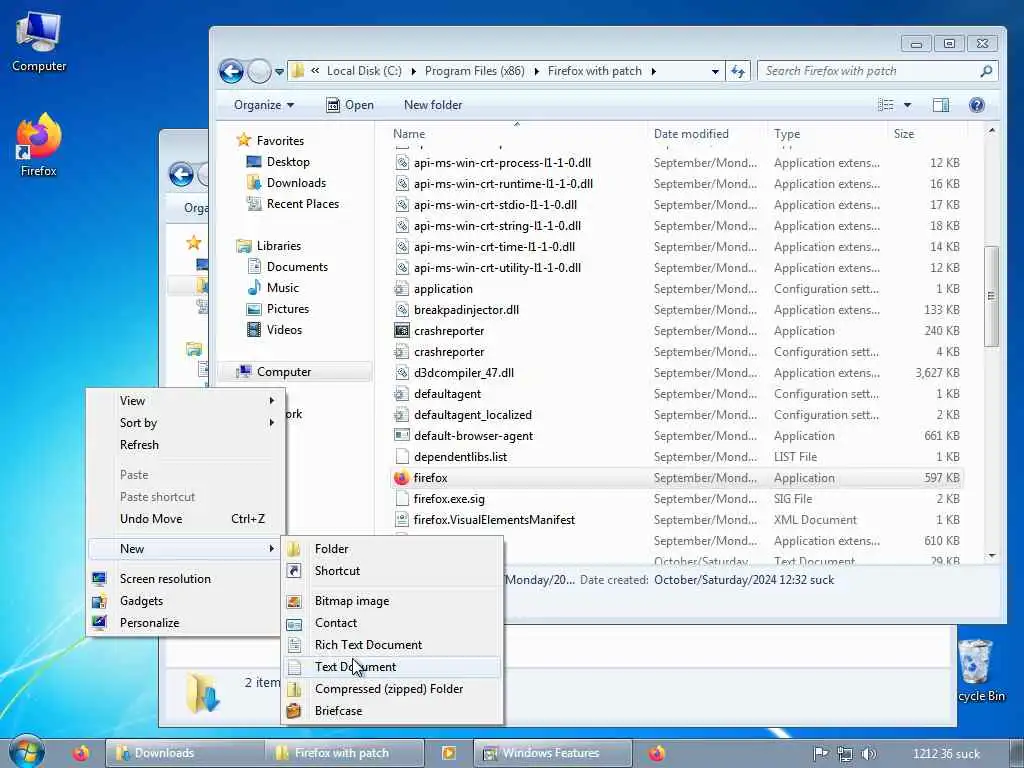1024x768 pixels.
Task: Refresh the address bar location
Action: tap(738, 71)
